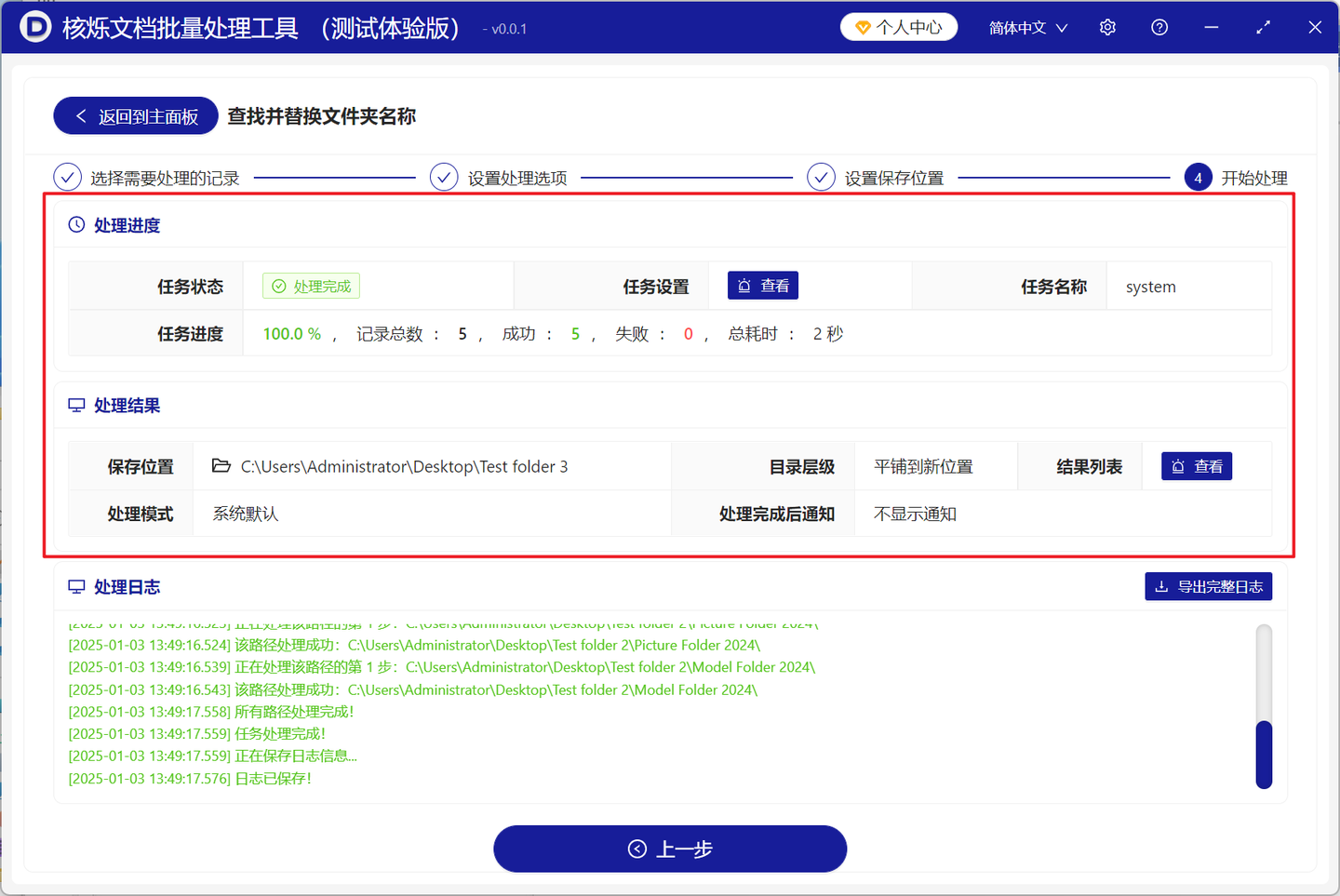Click the log panel scrollbar thumb

click(1264, 755)
